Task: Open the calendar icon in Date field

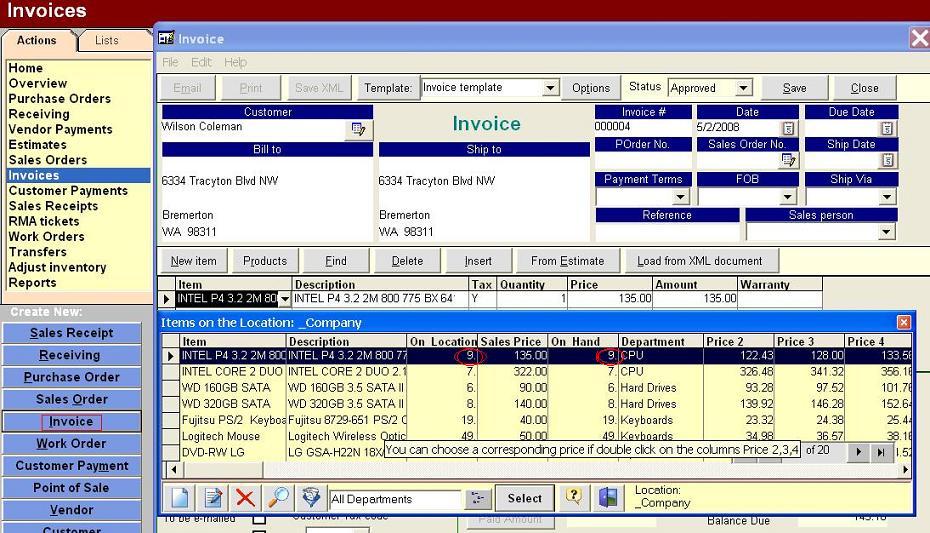Action: point(788,128)
